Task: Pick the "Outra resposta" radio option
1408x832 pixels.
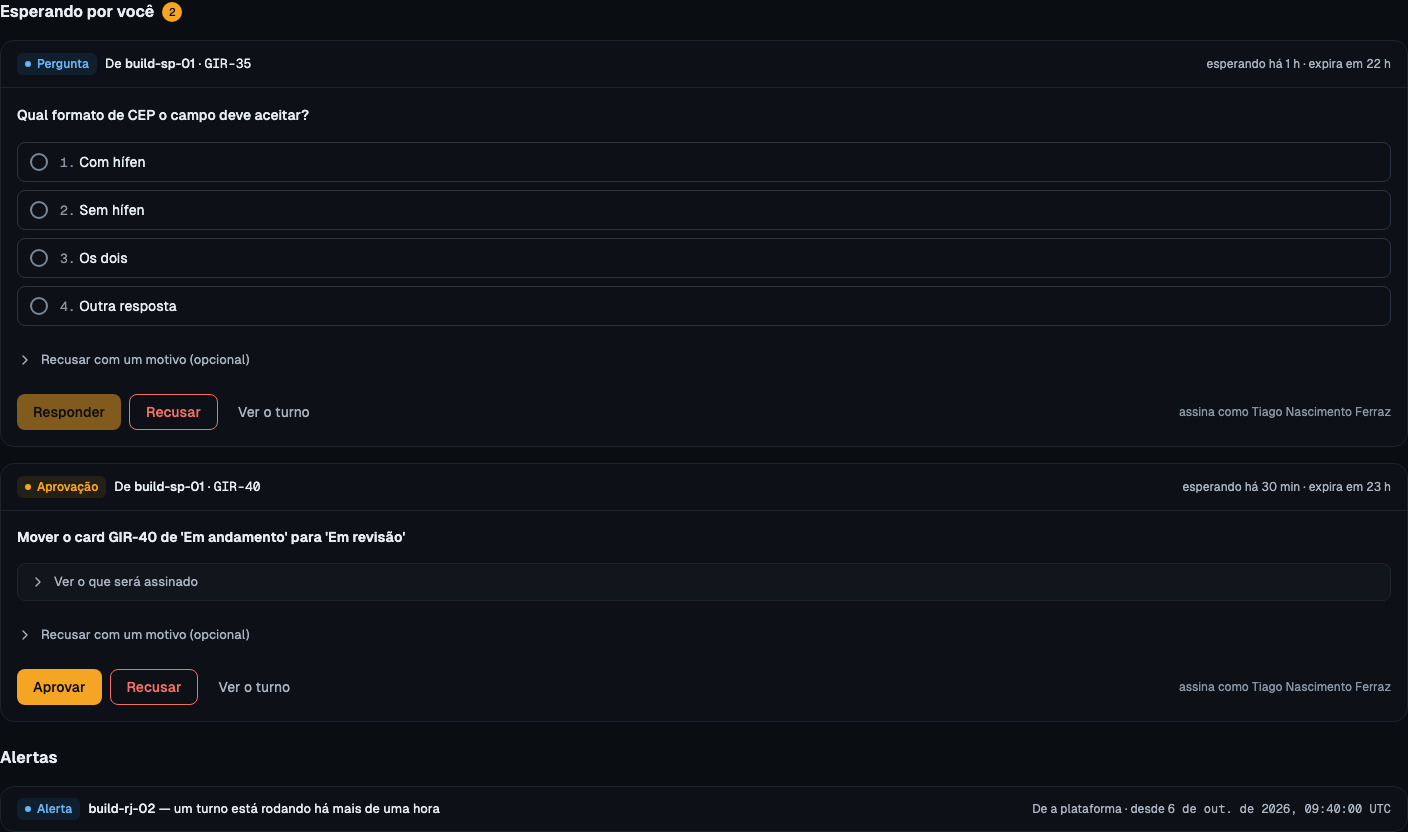Action: [703, 306]
